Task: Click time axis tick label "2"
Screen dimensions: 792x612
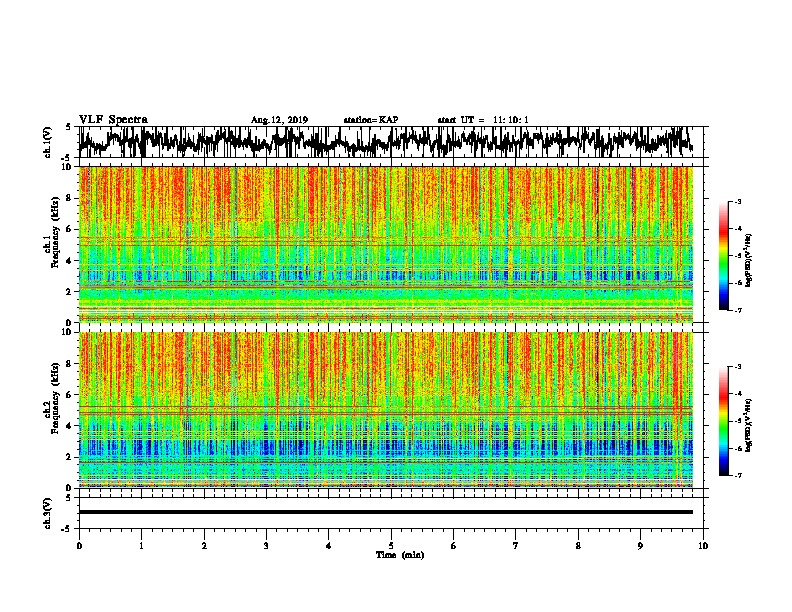Action: [204, 546]
